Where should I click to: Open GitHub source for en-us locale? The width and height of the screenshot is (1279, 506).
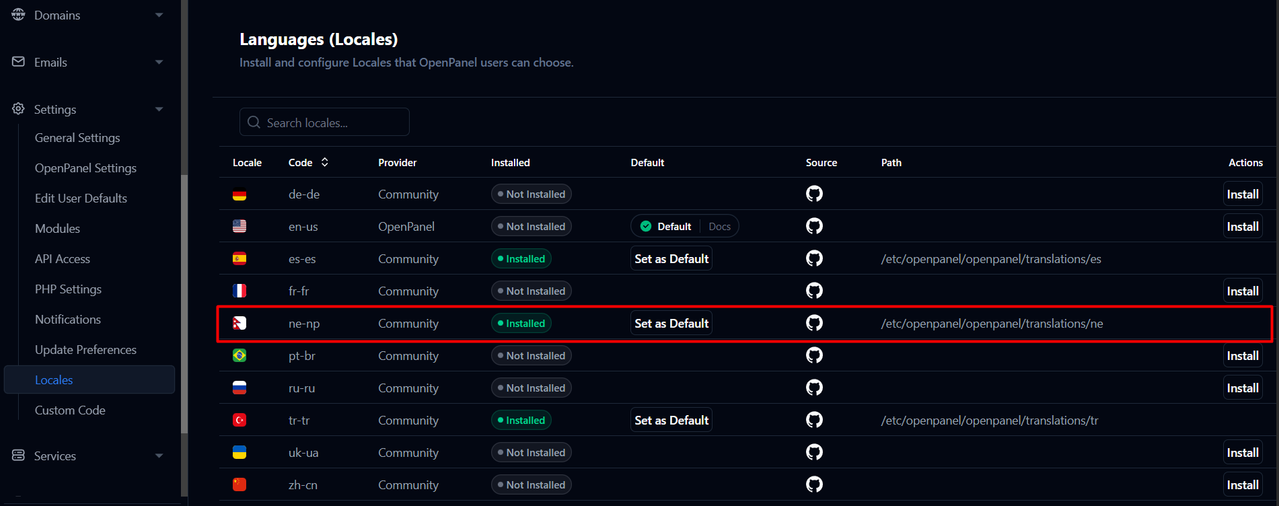coord(814,226)
